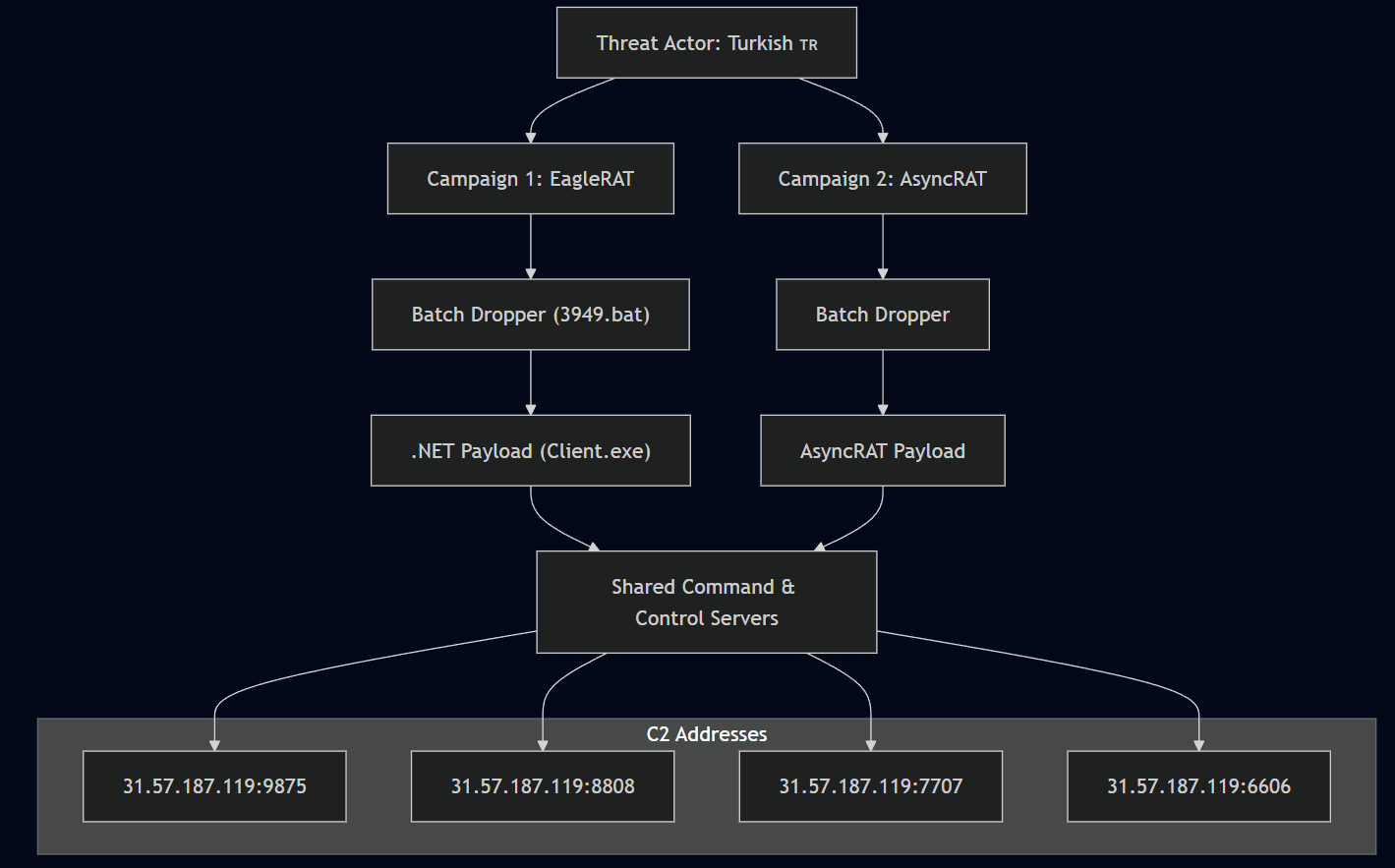The width and height of the screenshot is (1395, 868).
Task: Click the arrowhead entering AsyncRAT Payload
Action: [x=883, y=408]
